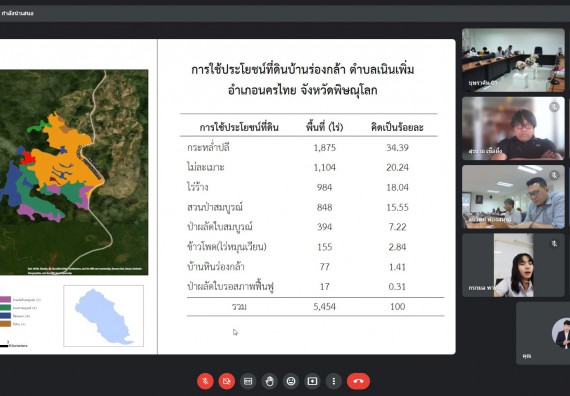Click the percentage 7.22
The image size is (570, 396).
coord(397,227)
